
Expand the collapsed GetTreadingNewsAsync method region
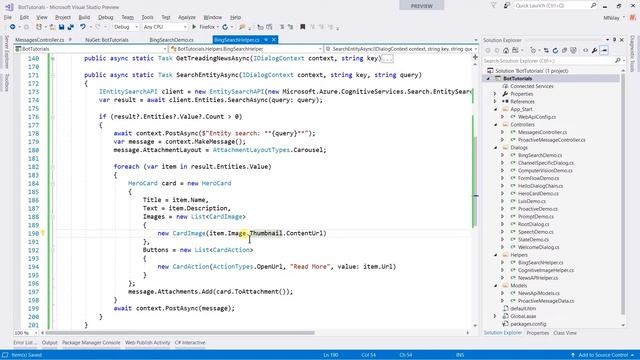coord(53,59)
